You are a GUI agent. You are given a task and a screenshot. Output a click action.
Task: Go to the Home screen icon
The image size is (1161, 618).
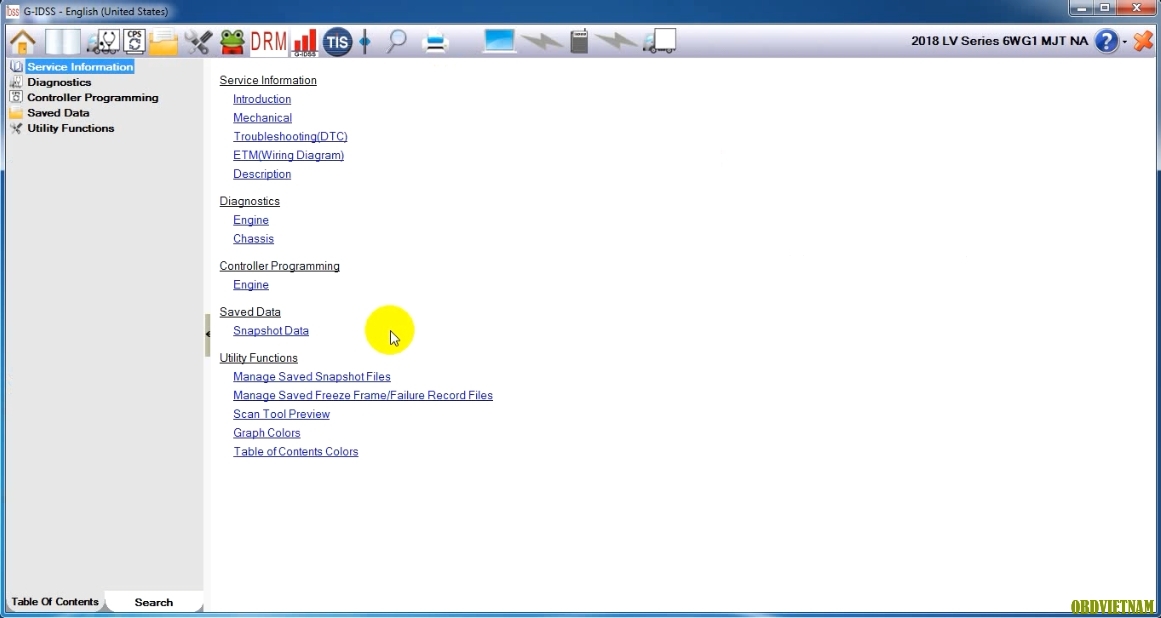(x=23, y=41)
